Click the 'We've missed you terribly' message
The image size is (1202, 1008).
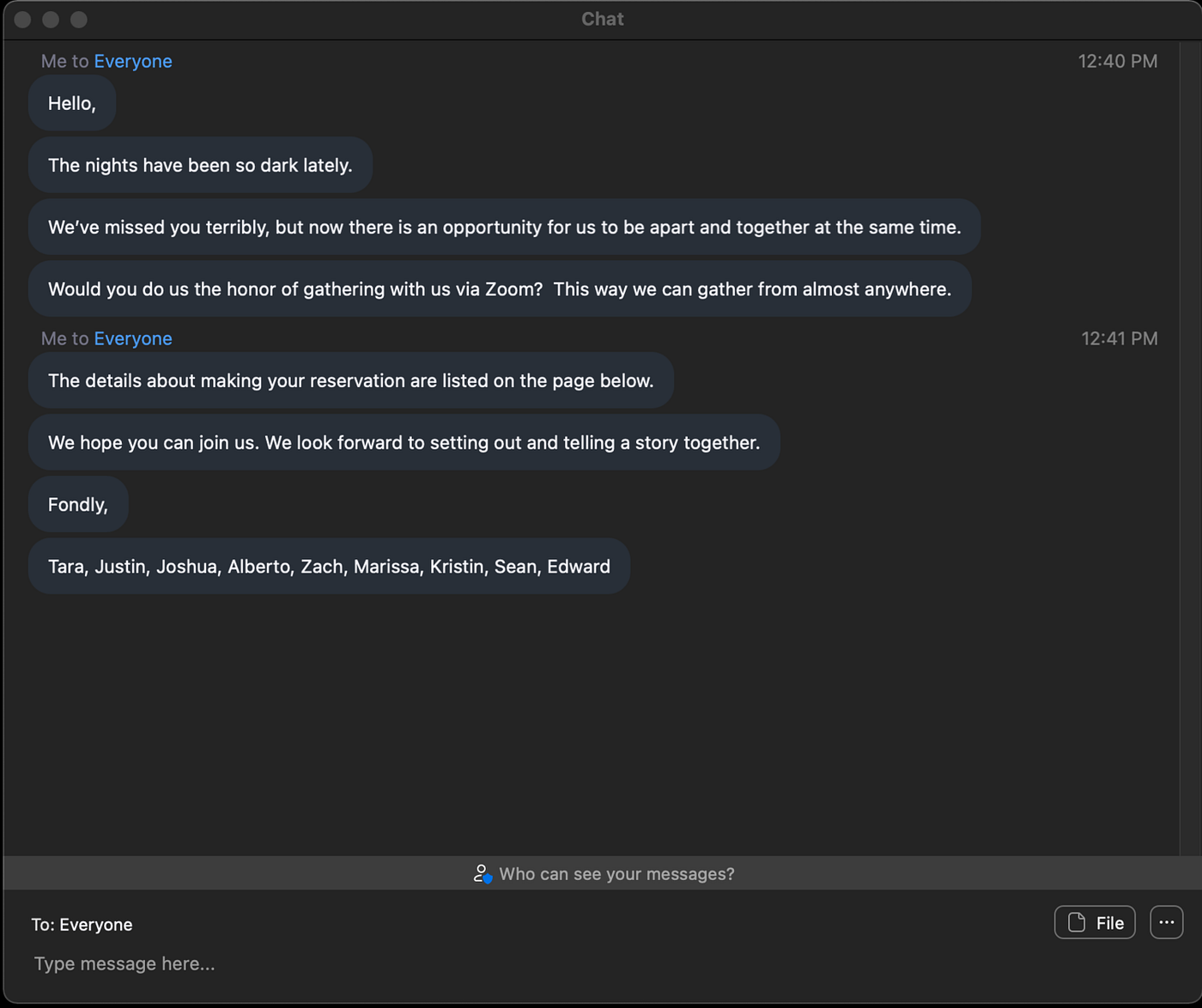(x=504, y=227)
